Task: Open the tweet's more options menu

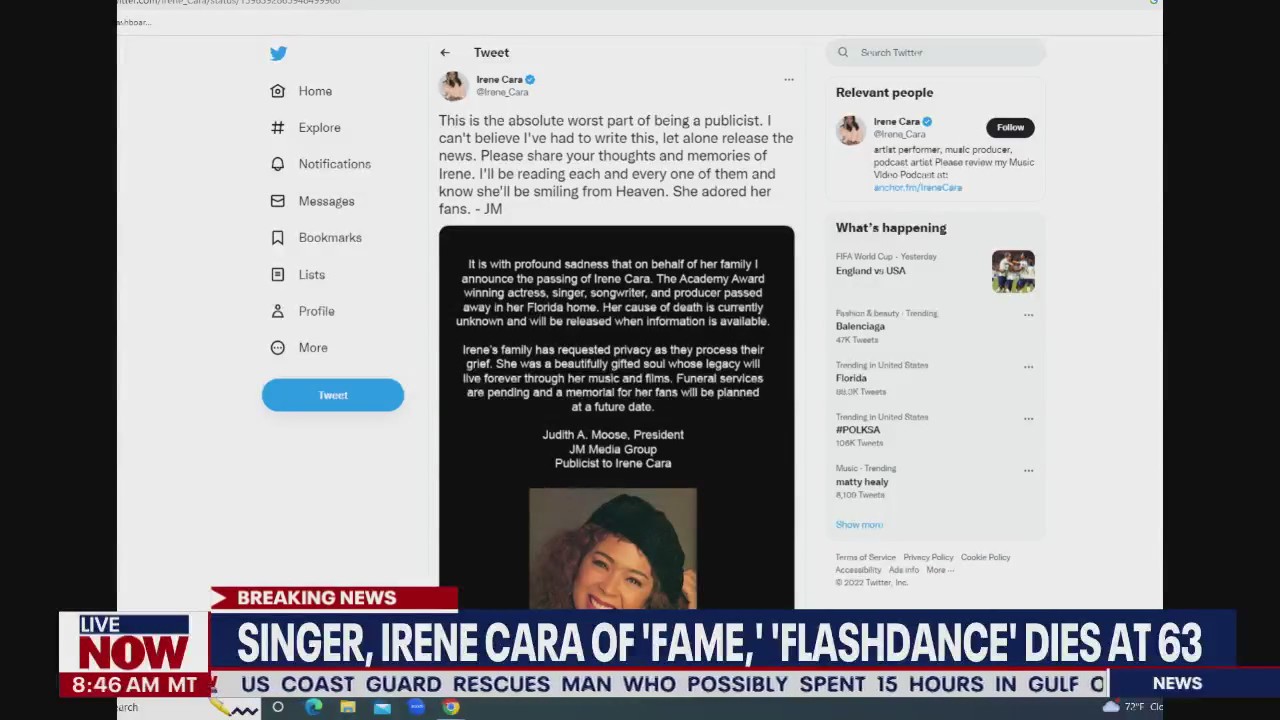Action: click(788, 79)
